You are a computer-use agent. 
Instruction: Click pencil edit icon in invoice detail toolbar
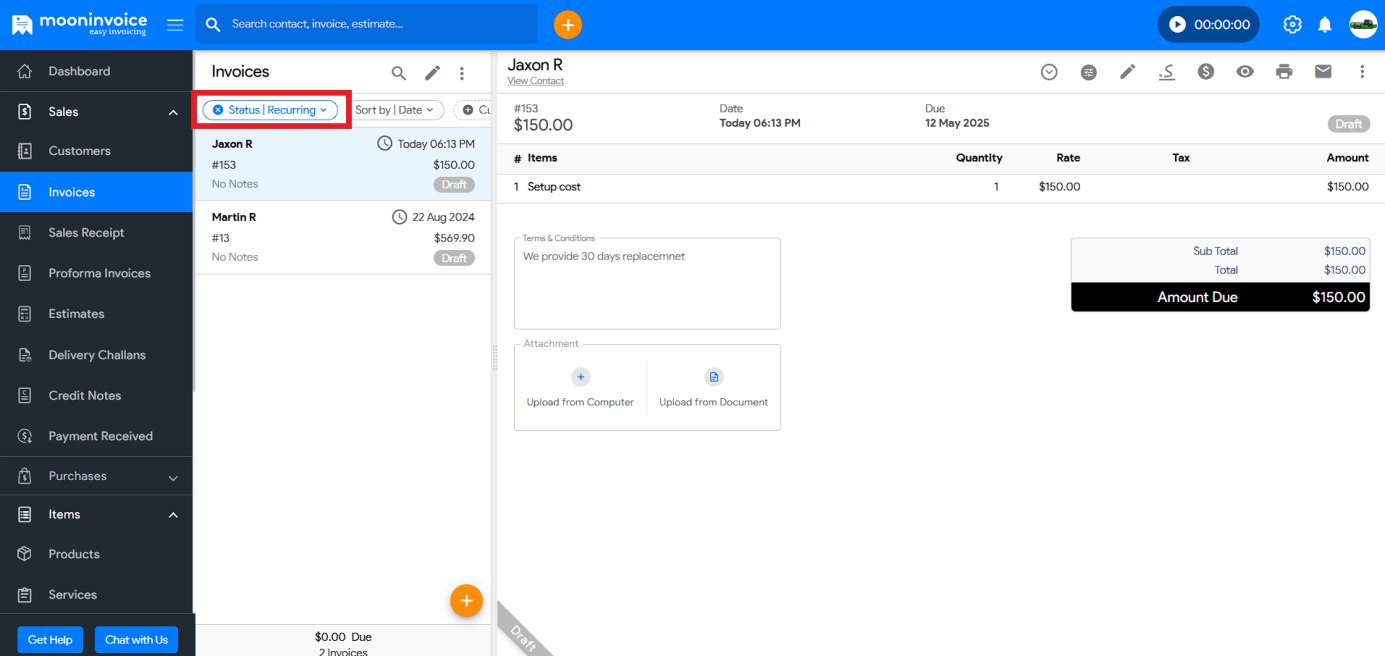[1127, 72]
